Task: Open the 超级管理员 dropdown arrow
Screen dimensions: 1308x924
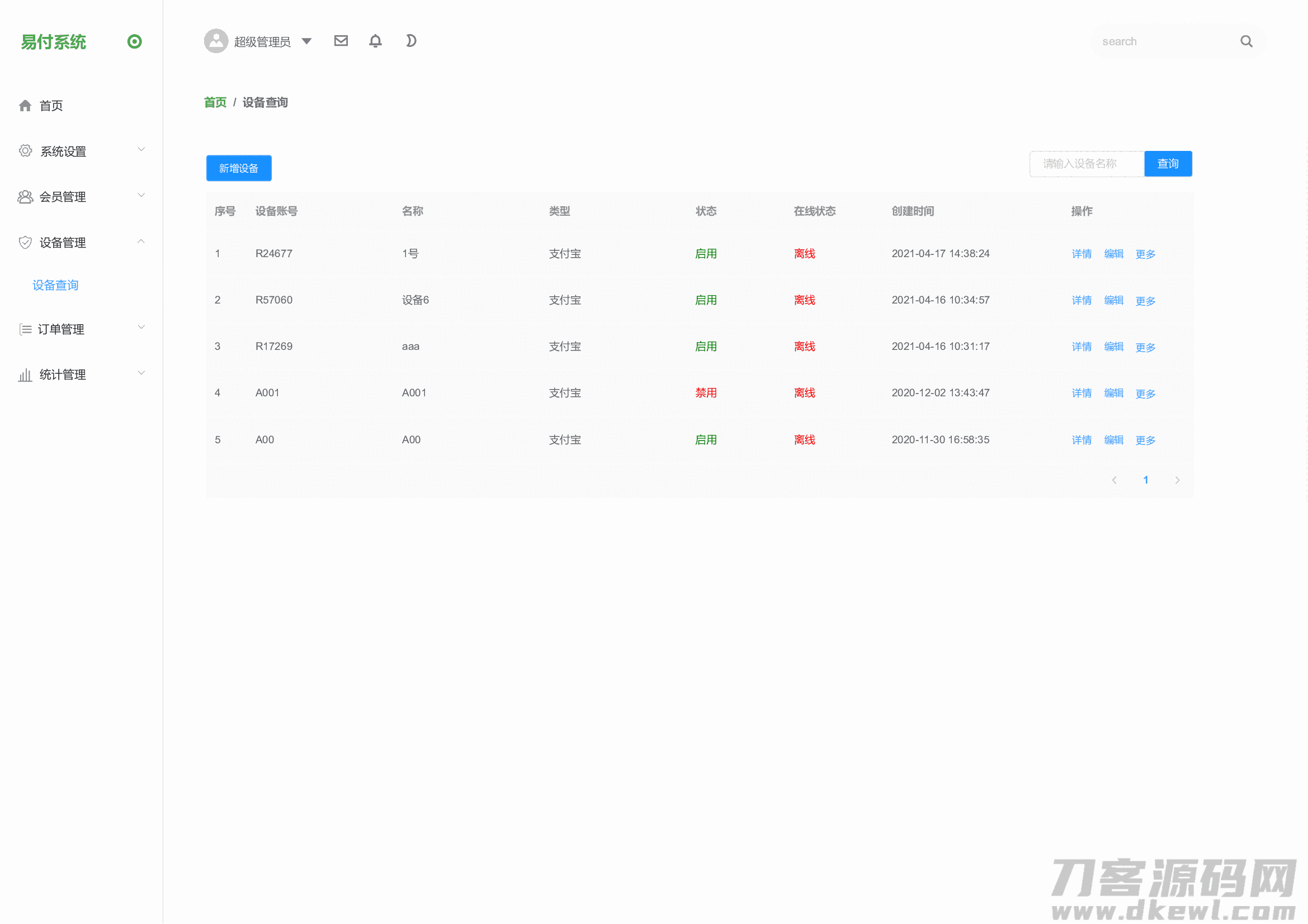Action: coord(306,41)
